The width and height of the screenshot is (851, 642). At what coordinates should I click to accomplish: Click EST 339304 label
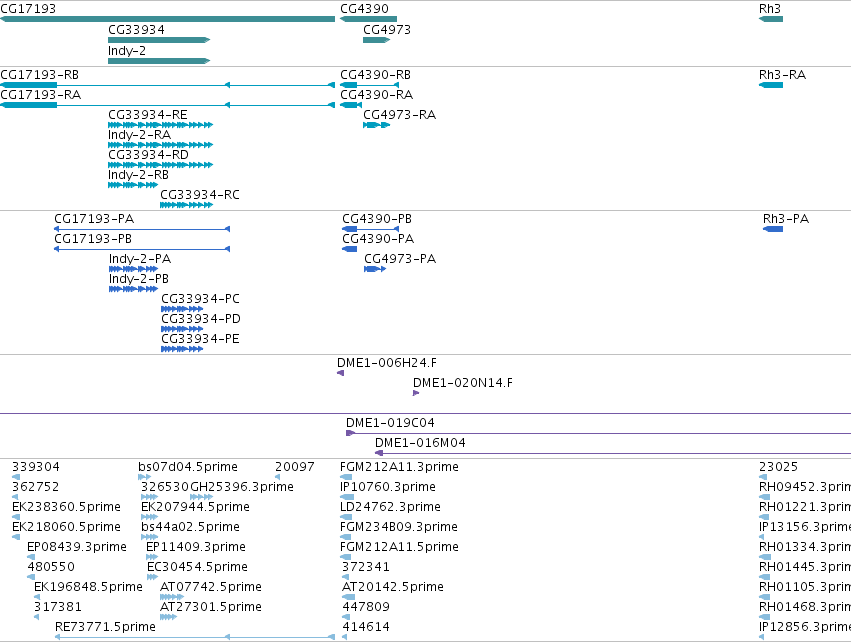(x=36, y=467)
